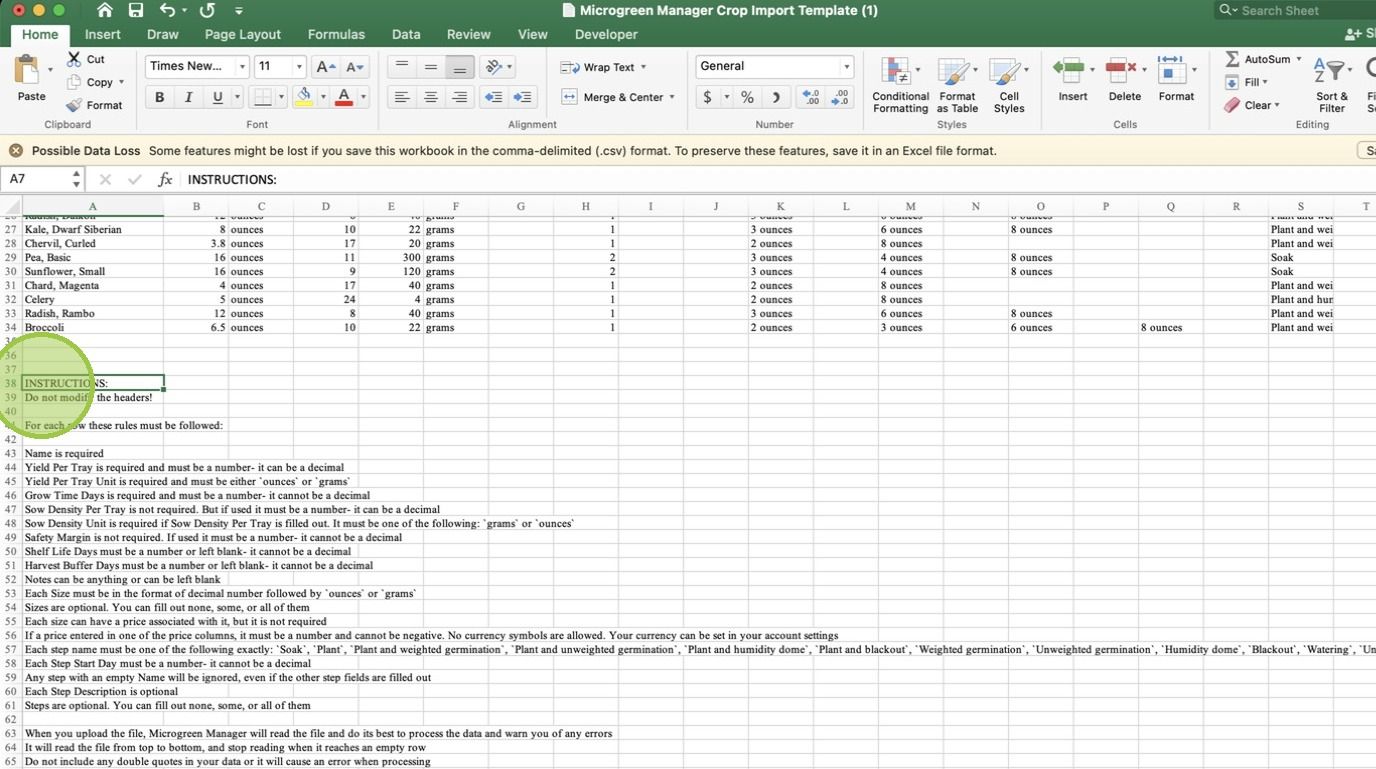Viewport: 1376px width, 769px height.
Task: Expand Merge & Center dropdown arrow
Action: click(672, 97)
